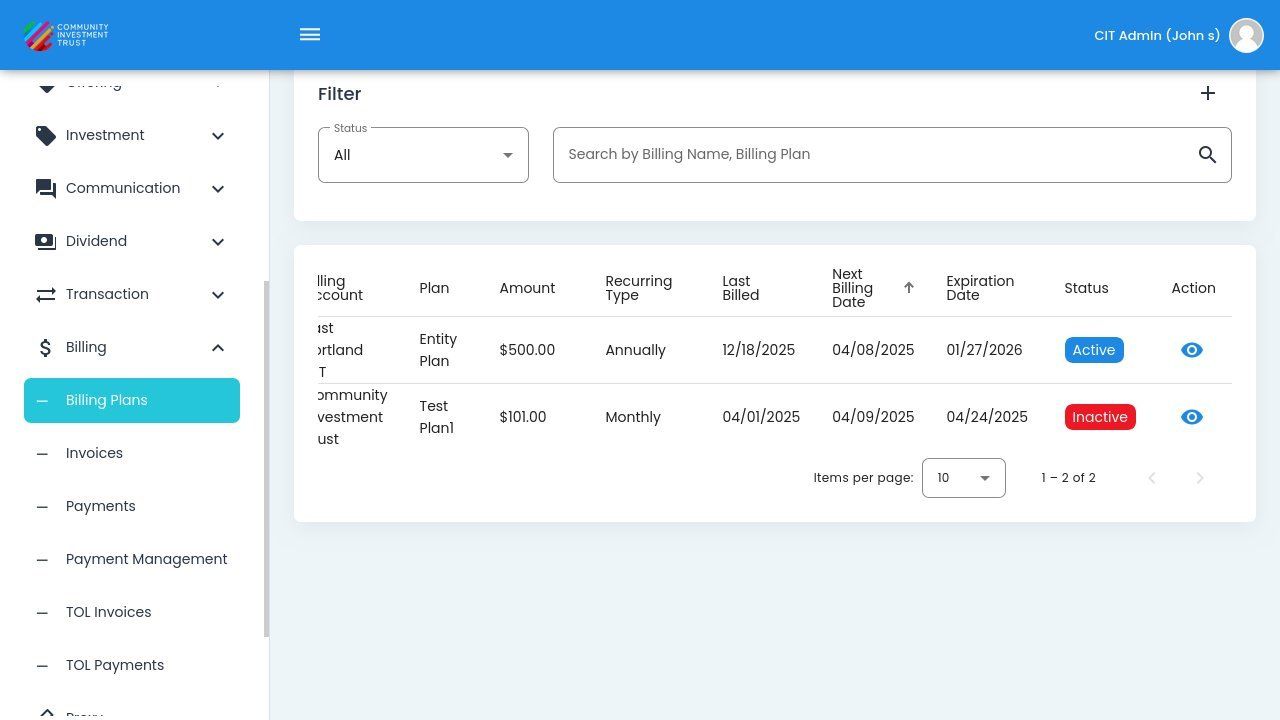Click the hamburger menu icon
The height and width of the screenshot is (720, 1280).
[x=310, y=35]
